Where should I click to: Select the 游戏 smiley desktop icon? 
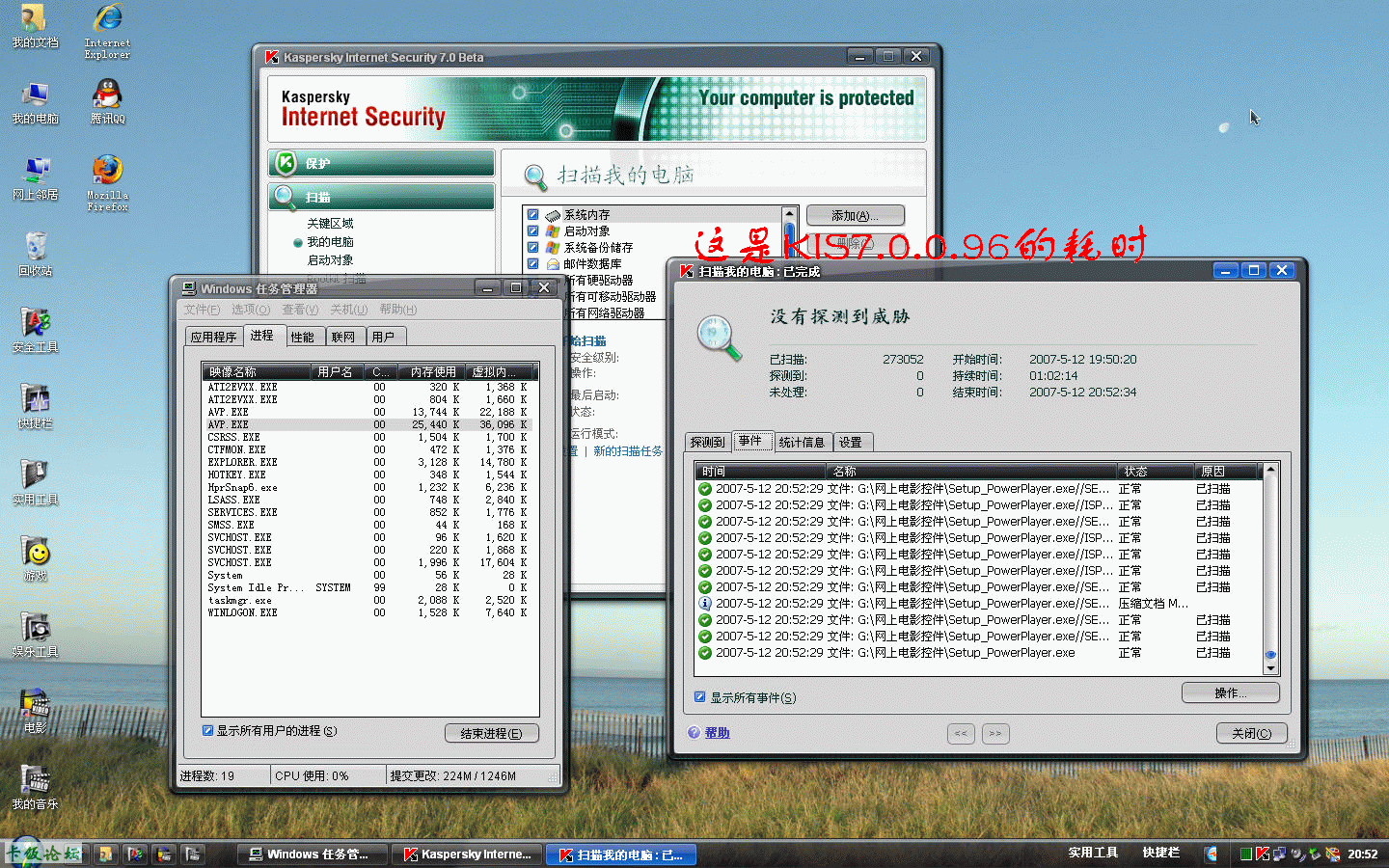[x=35, y=559]
